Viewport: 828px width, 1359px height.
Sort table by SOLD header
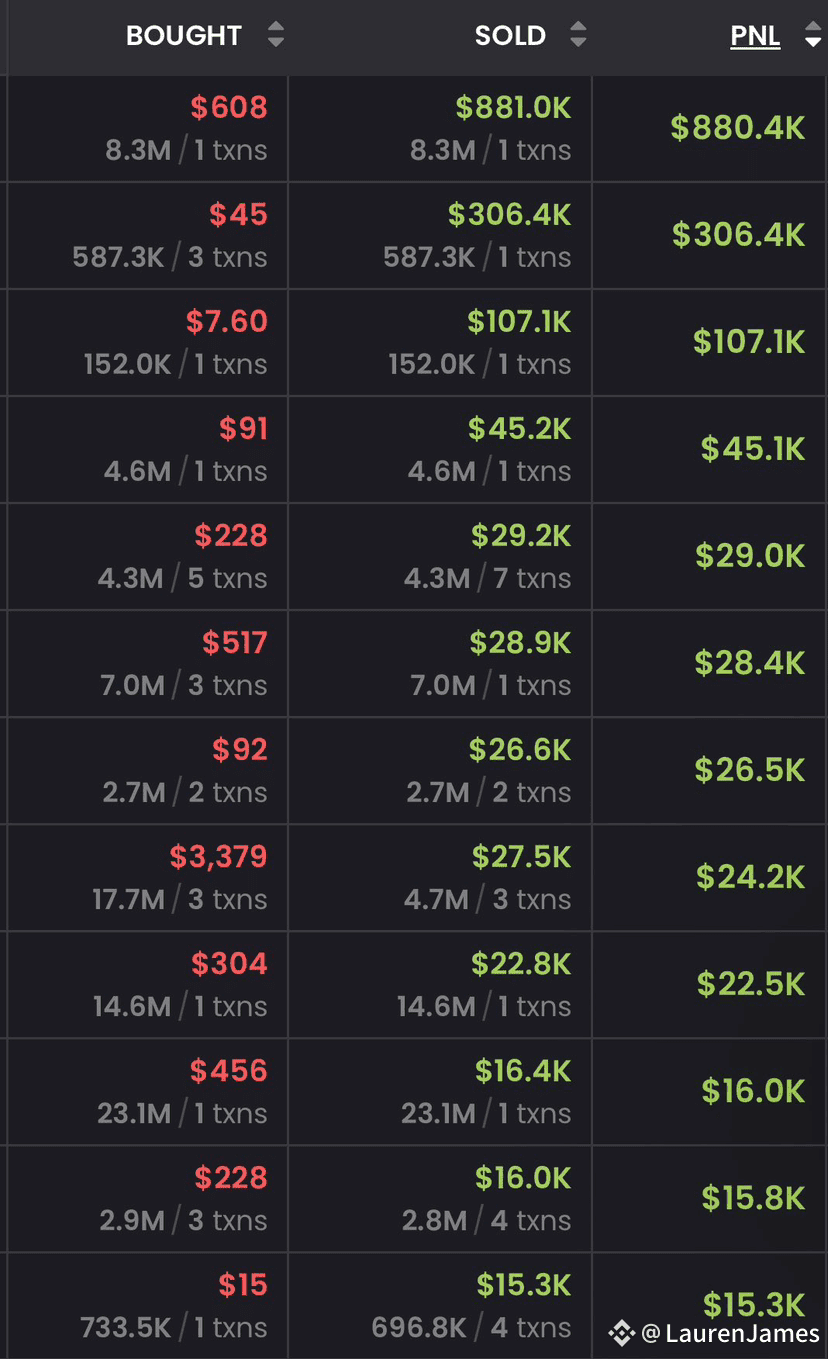pyautogui.click(x=510, y=36)
